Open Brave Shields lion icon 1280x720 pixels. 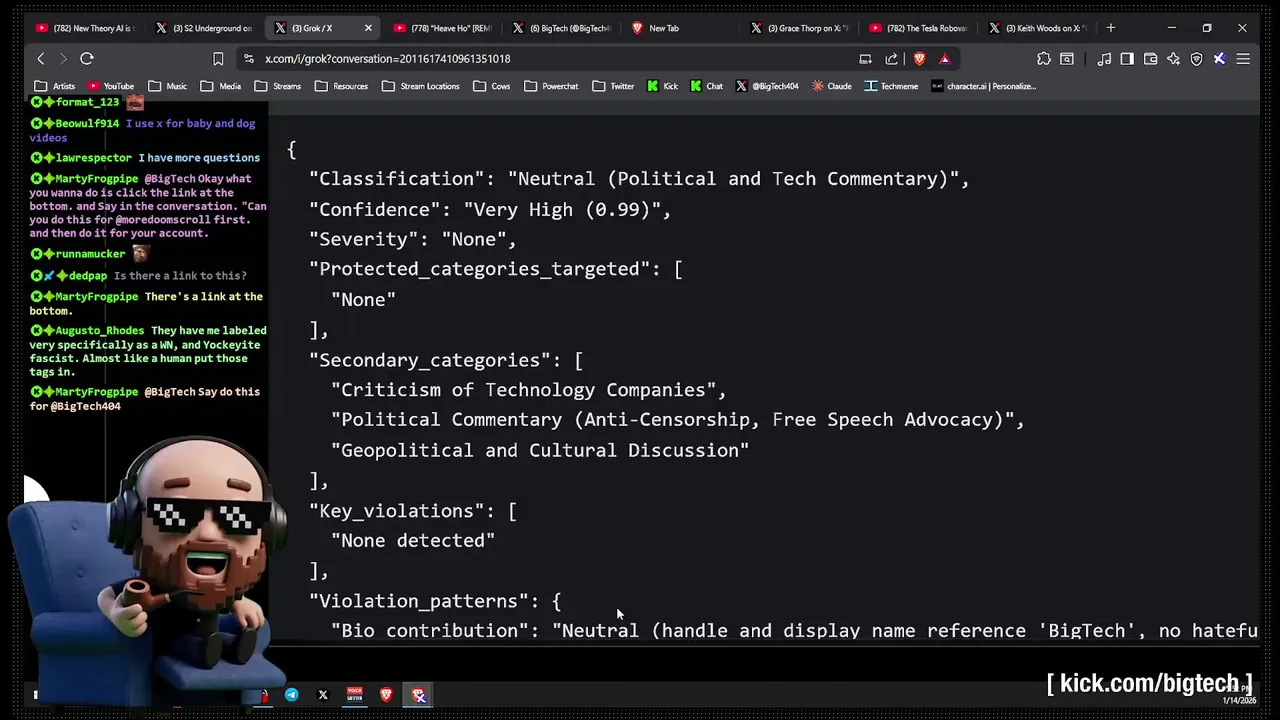click(x=919, y=59)
